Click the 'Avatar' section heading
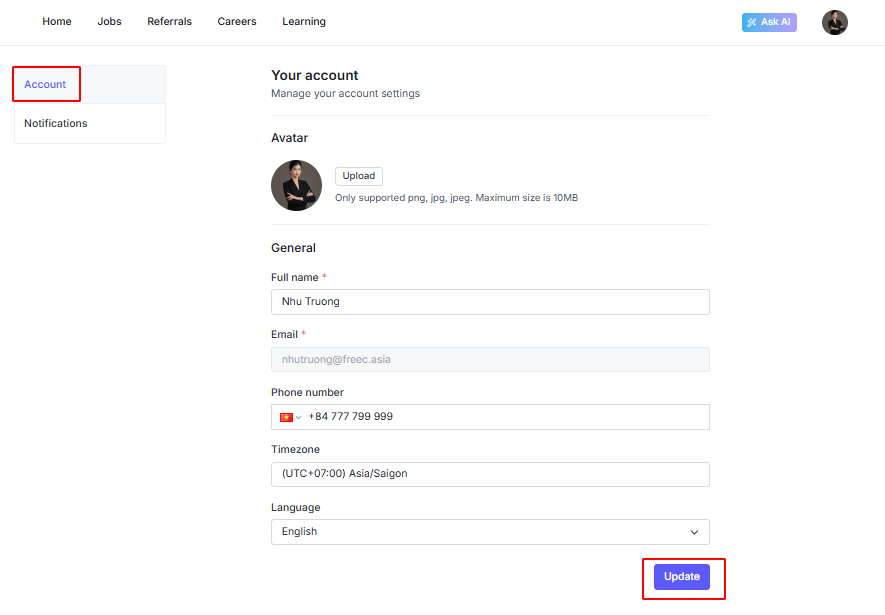 (x=289, y=138)
